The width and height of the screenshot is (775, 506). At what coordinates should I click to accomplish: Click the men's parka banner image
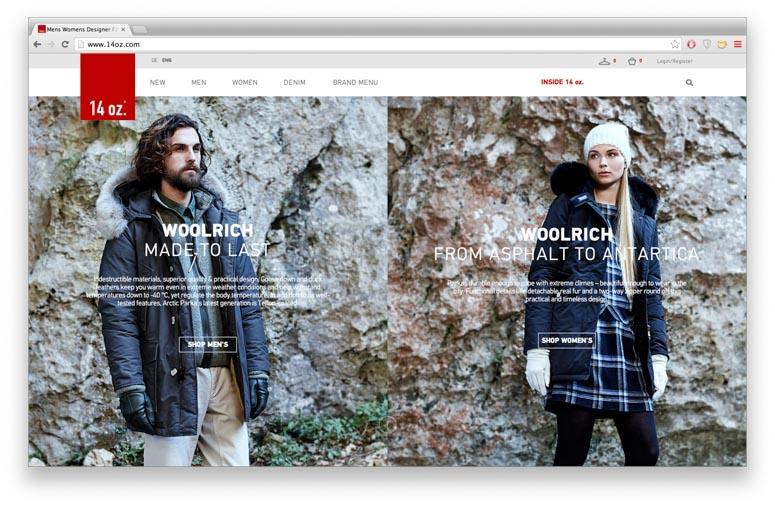pyautogui.click(x=208, y=281)
